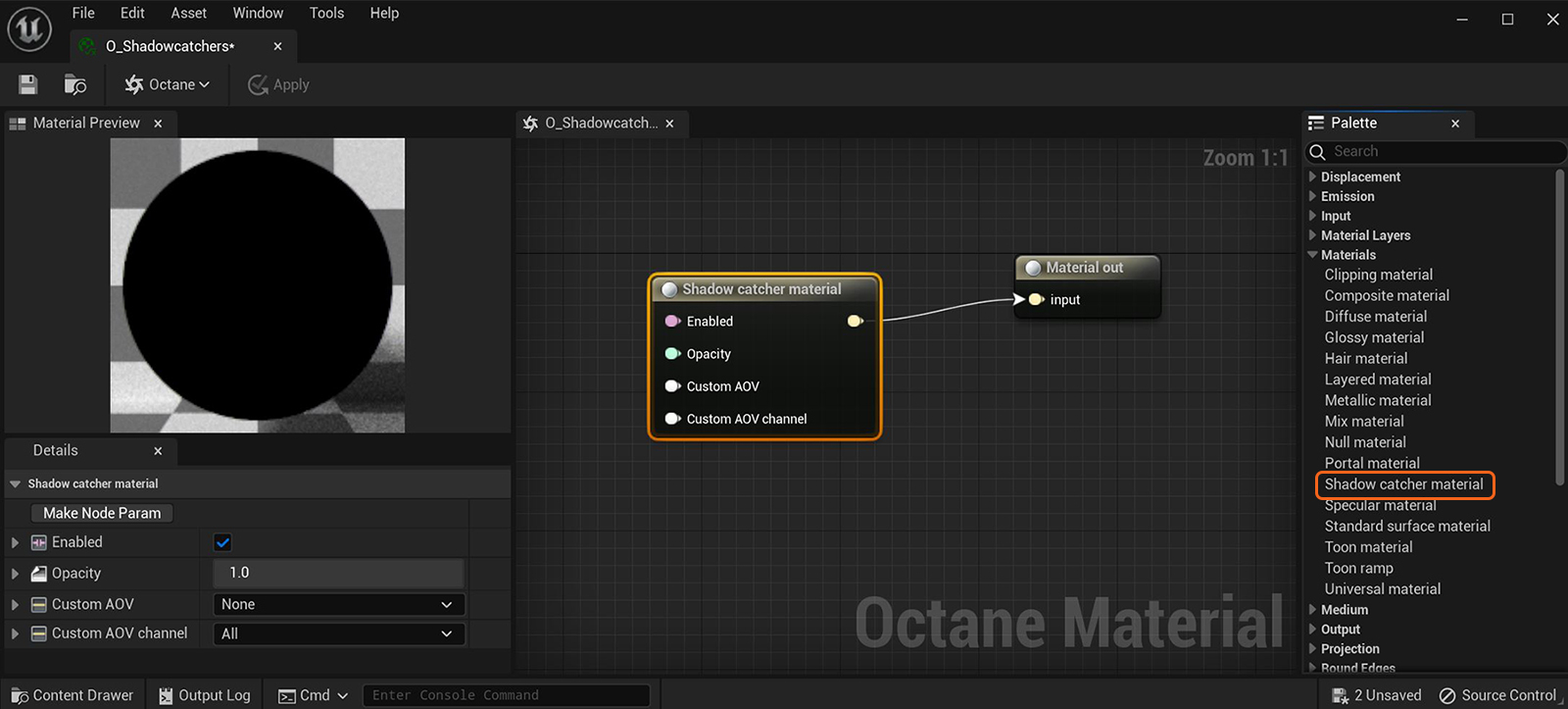Viewport: 1568px width, 709px height.
Task: Uncheck the Enabled checkbox in Details
Action: pos(222,542)
